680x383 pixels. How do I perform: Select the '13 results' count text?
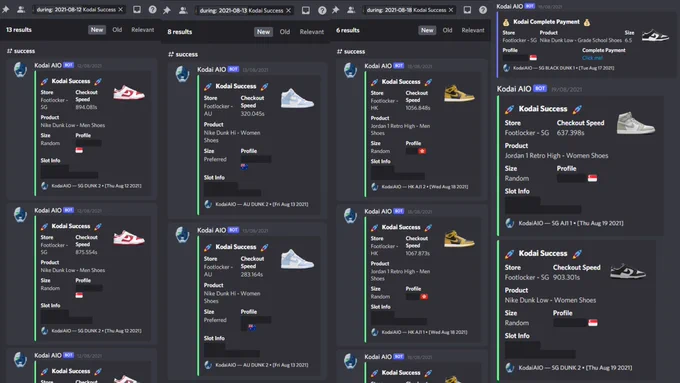(x=19, y=29)
